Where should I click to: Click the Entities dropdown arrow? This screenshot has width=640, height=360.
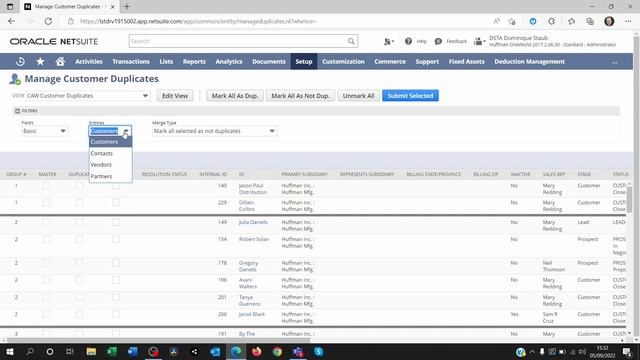126,131
